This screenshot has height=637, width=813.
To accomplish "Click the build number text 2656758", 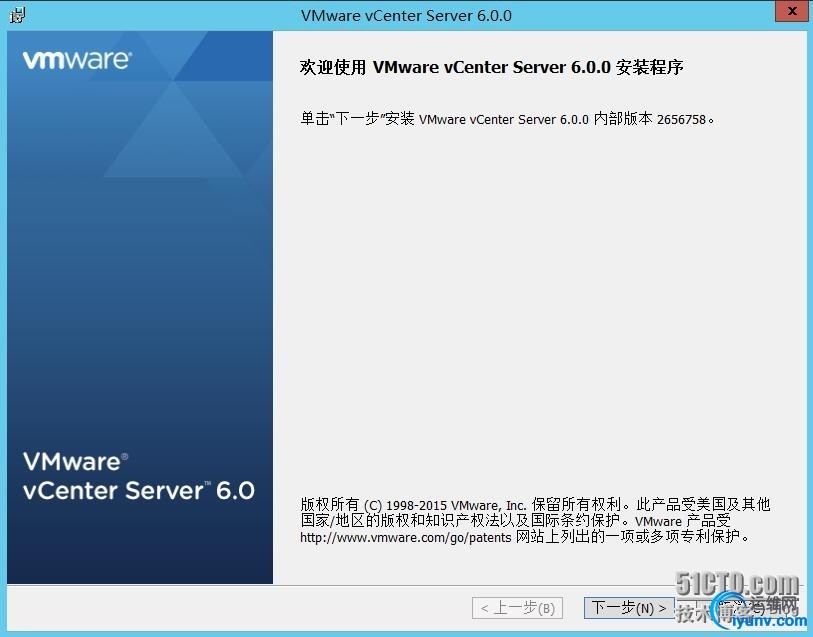I will pos(681,119).
